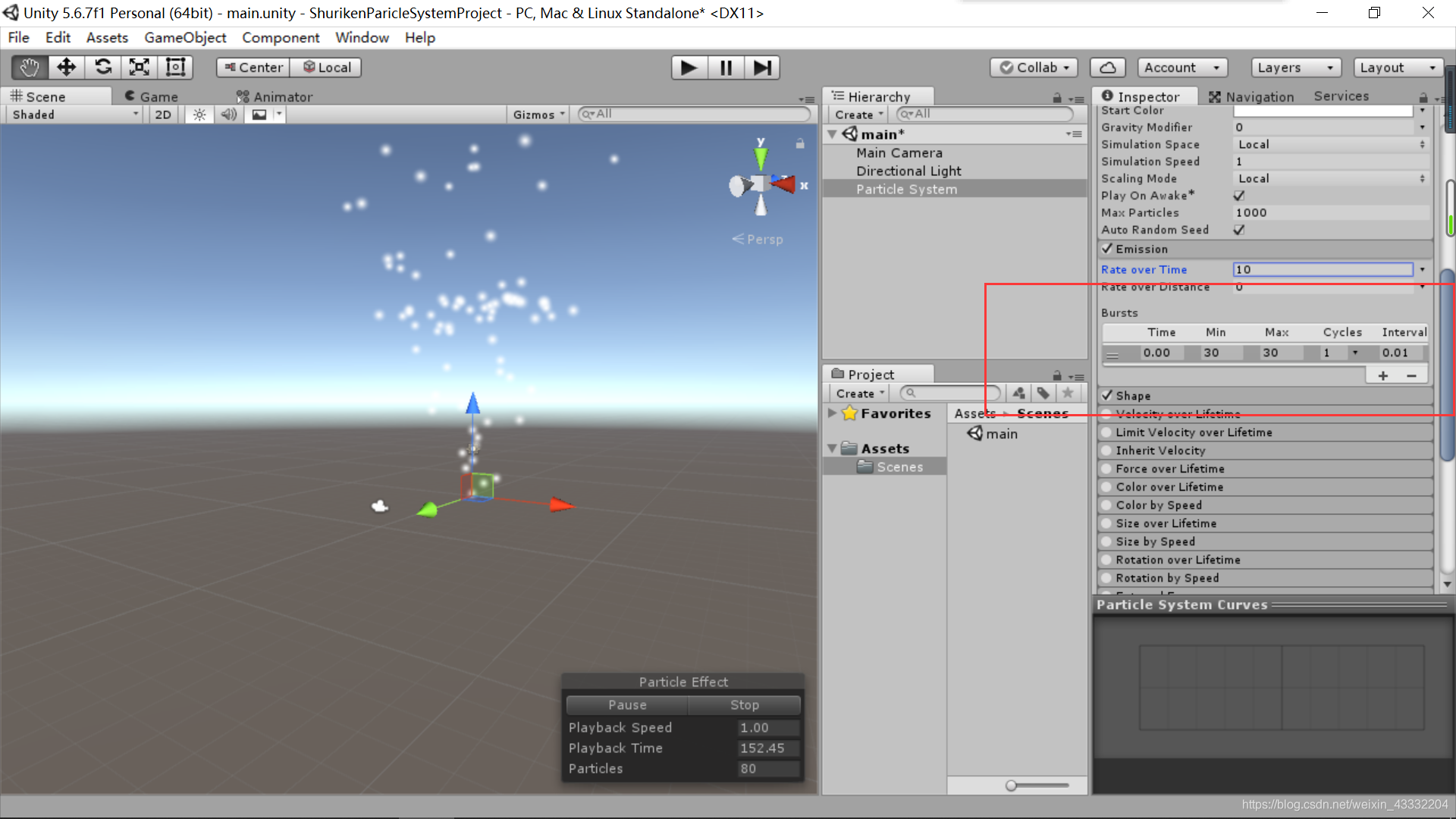This screenshot has height=819, width=1456.
Task: Toggle 2D scene view mode
Action: 163,115
